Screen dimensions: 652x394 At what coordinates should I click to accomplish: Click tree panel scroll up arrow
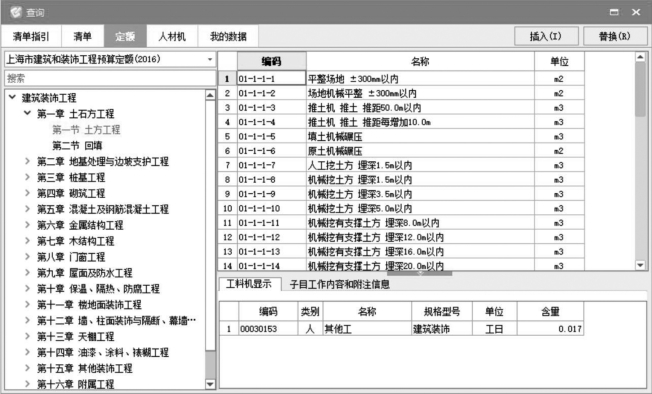(x=210, y=95)
